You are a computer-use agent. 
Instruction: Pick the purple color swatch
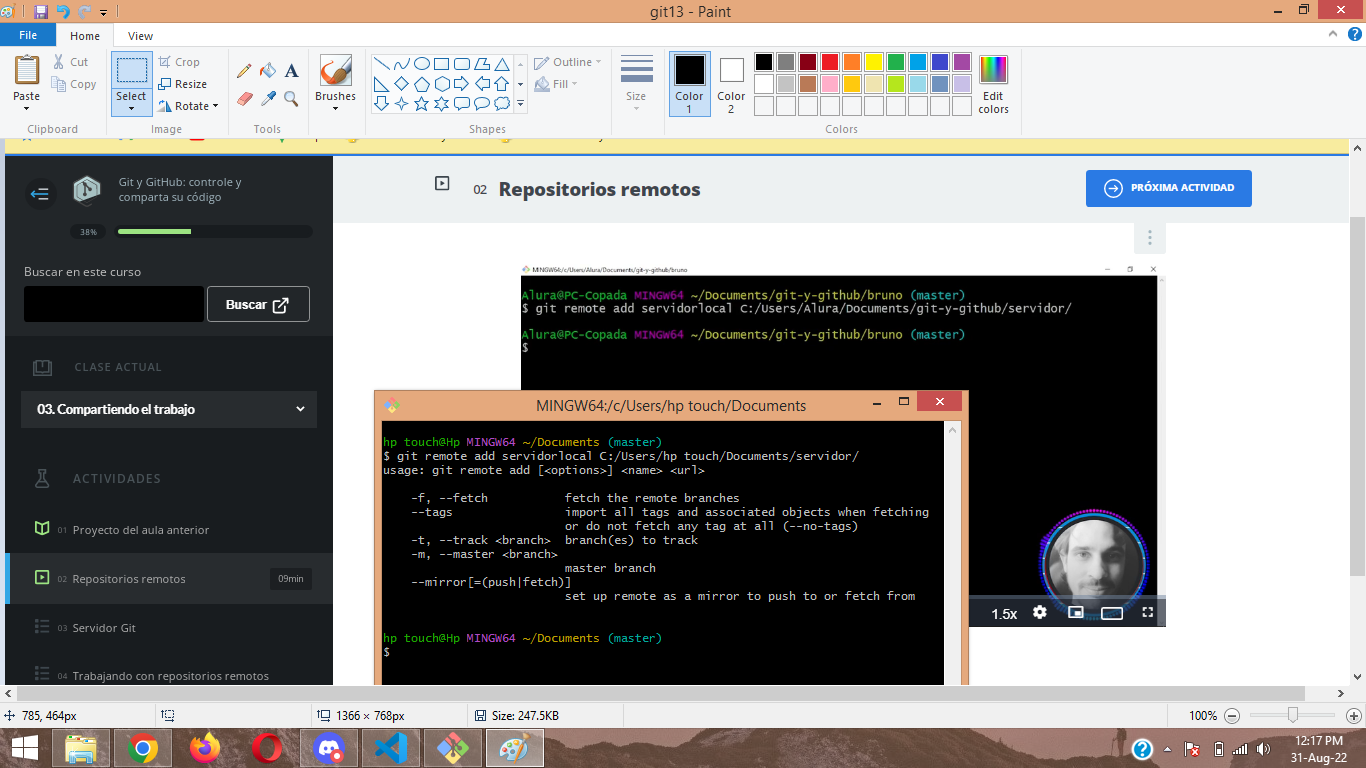pyautogui.click(x=962, y=62)
